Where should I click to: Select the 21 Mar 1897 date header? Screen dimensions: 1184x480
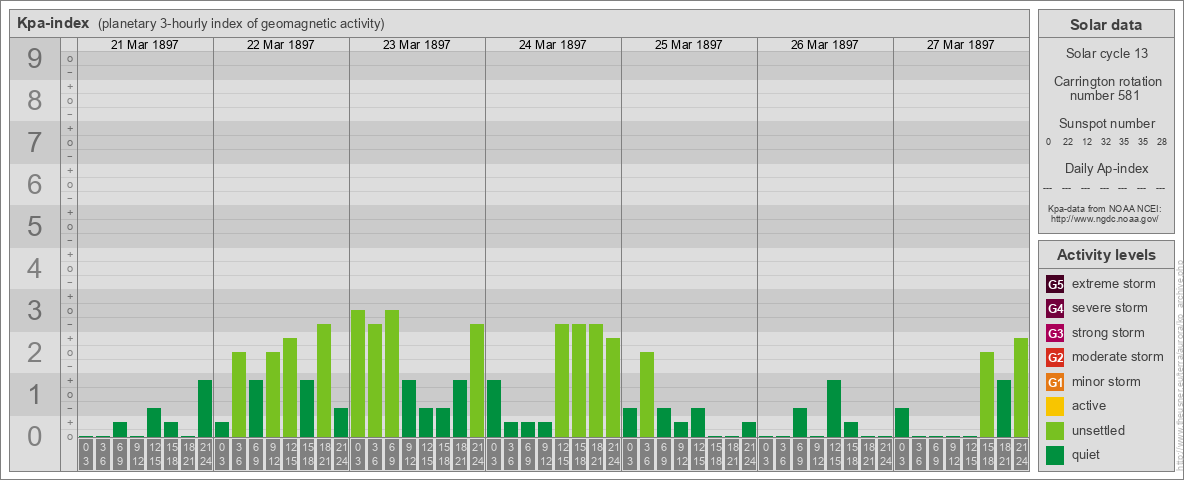pyautogui.click(x=145, y=45)
